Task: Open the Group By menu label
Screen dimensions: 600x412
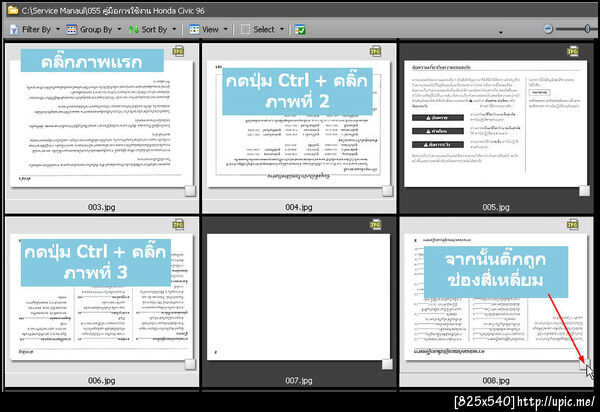Action: (x=96, y=29)
